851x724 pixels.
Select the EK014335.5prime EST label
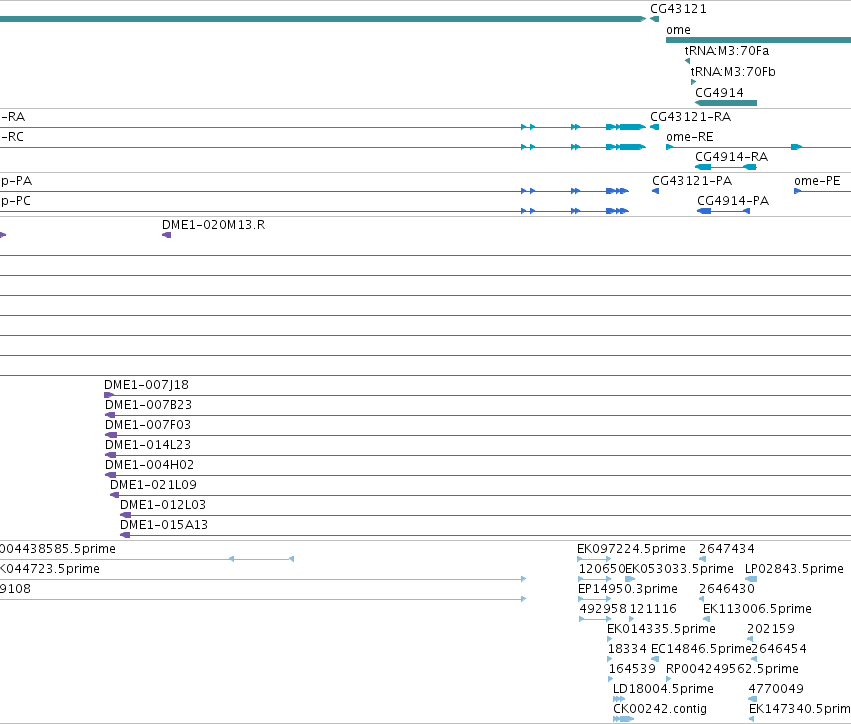coord(661,629)
